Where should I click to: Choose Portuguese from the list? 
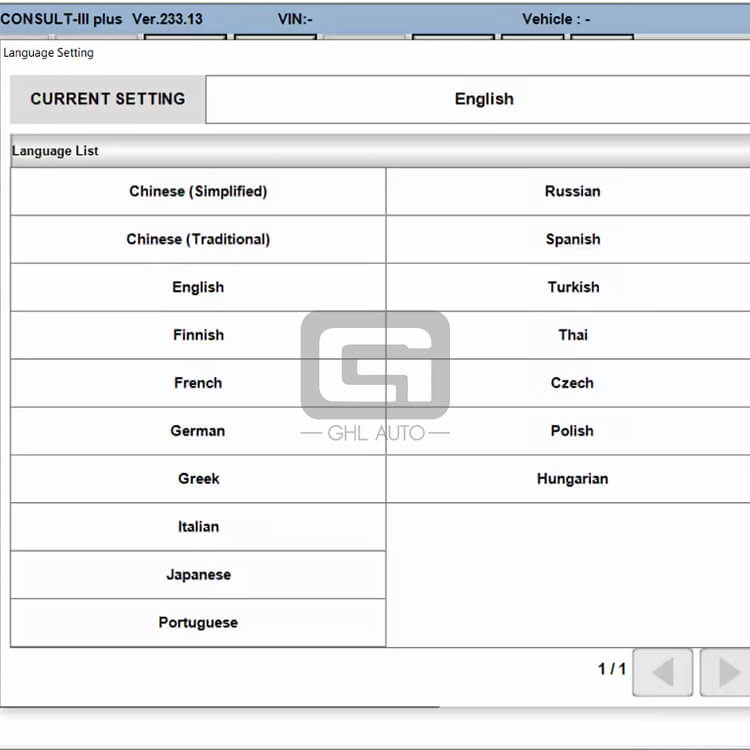(x=198, y=622)
